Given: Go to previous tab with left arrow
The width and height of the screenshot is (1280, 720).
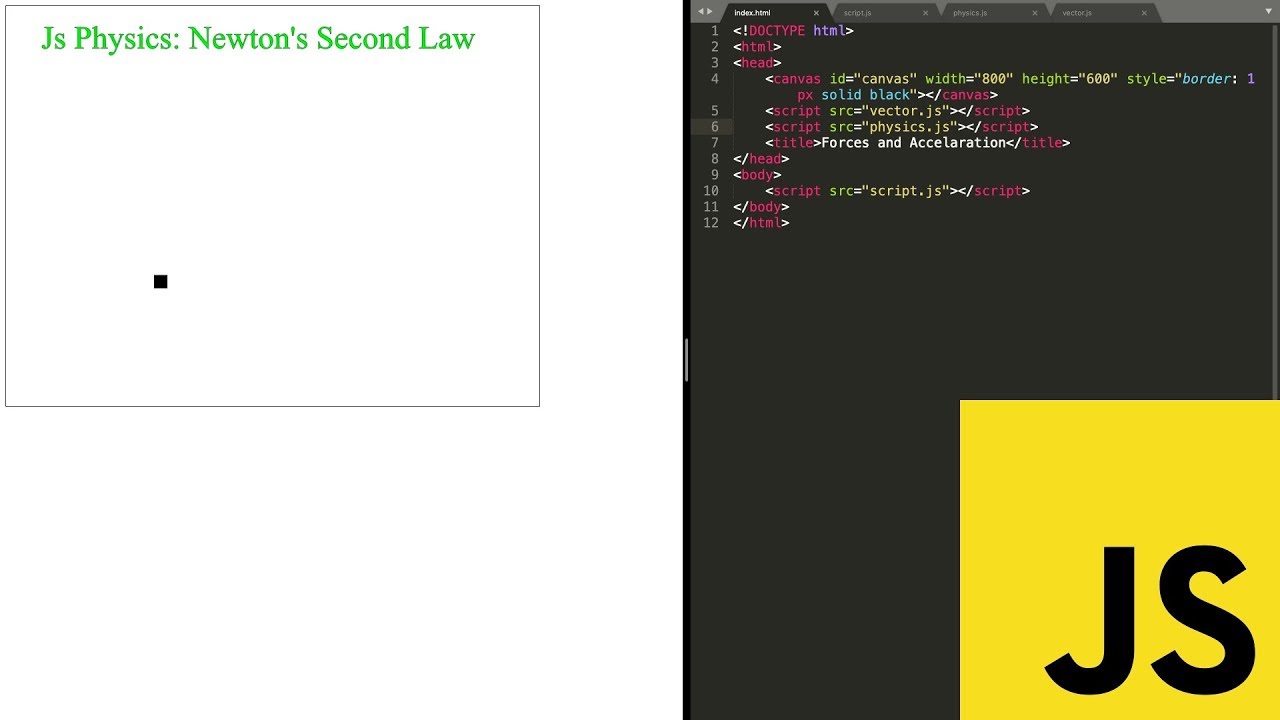Looking at the screenshot, I should (x=700, y=12).
